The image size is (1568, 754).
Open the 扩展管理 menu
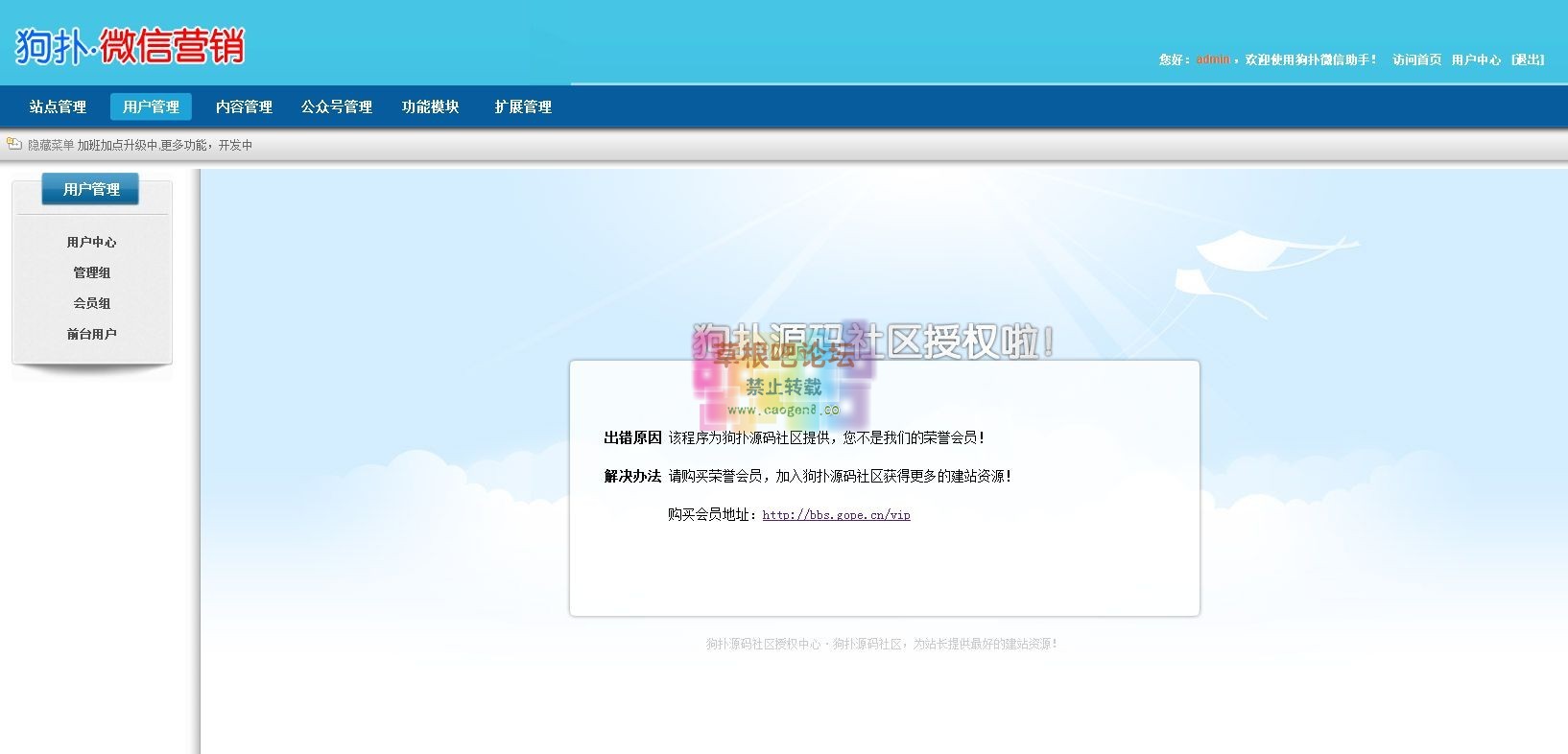pyautogui.click(x=523, y=106)
